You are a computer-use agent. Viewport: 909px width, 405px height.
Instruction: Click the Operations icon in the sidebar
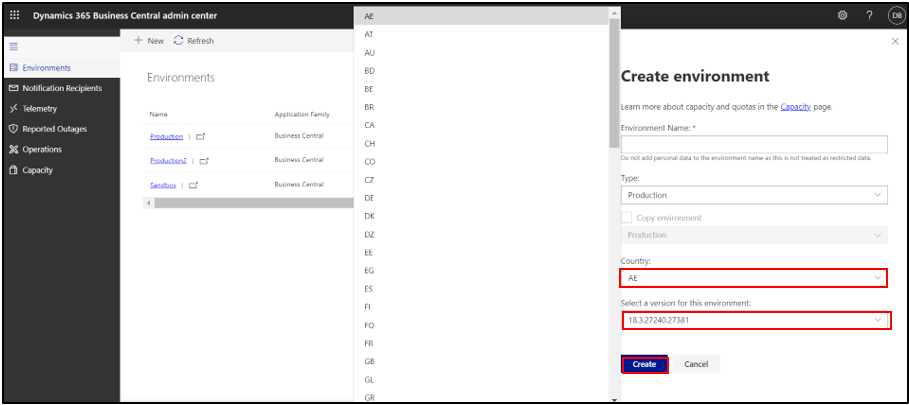pyautogui.click(x=14, y=149)
